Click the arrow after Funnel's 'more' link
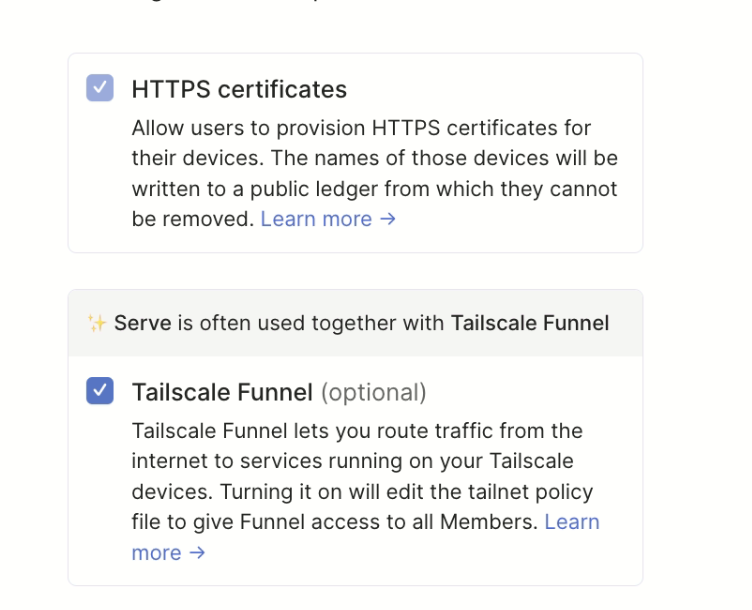The width and height of the screenshot is (752, 610). pyautogui.click(x=197, y=553)
